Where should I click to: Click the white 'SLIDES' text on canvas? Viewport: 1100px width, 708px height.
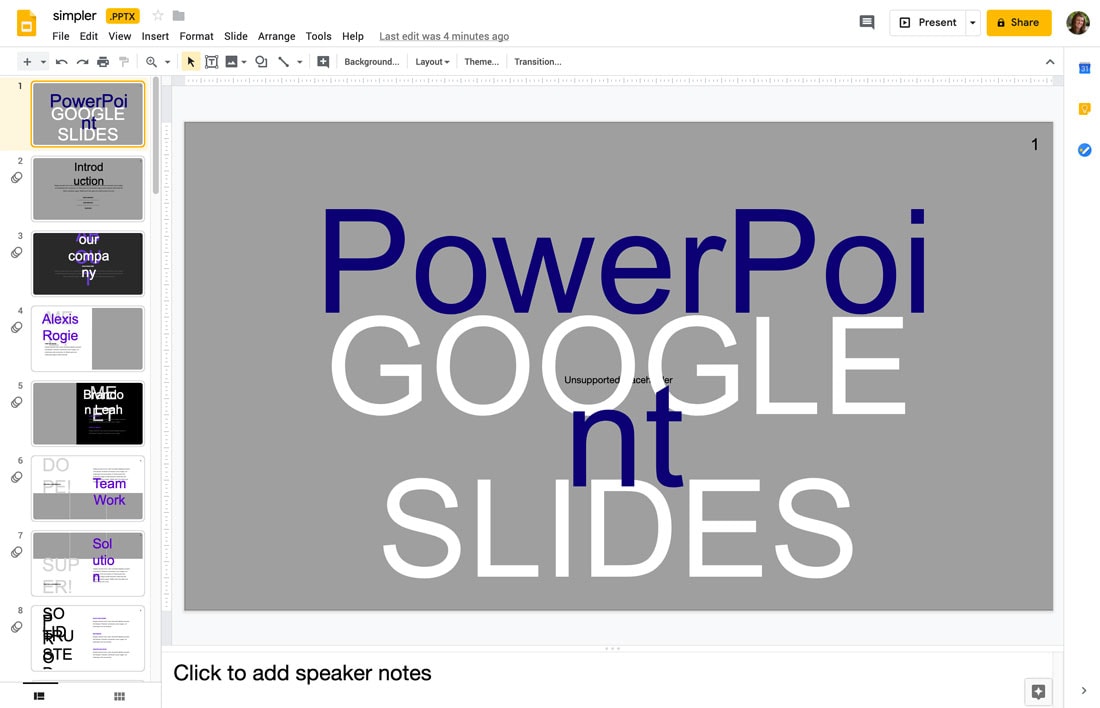618,528
